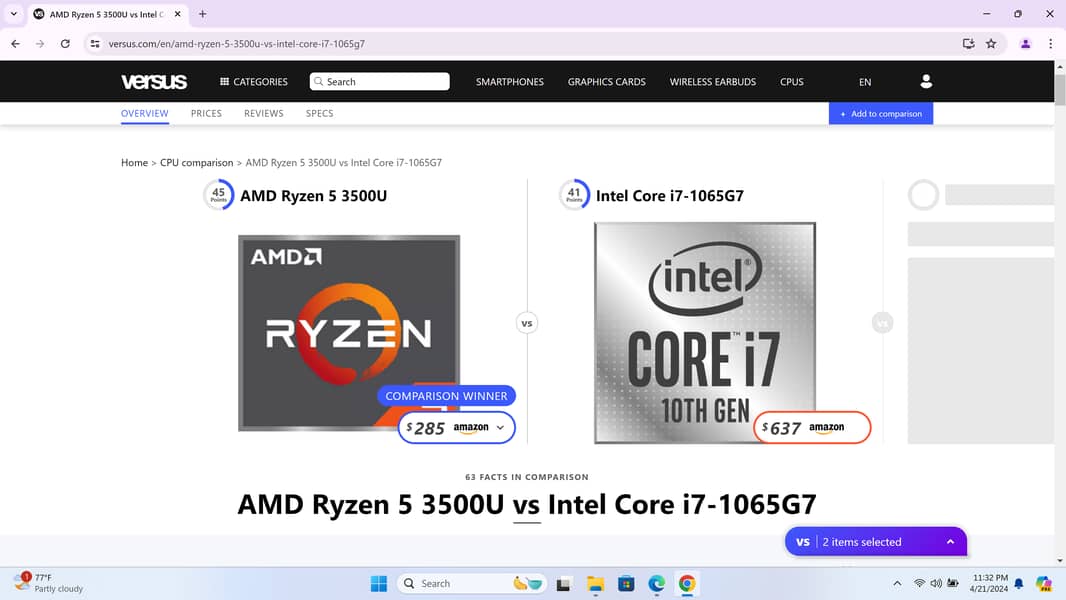Image resolution: width=1066 pixels, height=600 pixels.
Task: Open Microsoft Edge from taskbar
Action: pyautogui.click(x=657, y=584)
